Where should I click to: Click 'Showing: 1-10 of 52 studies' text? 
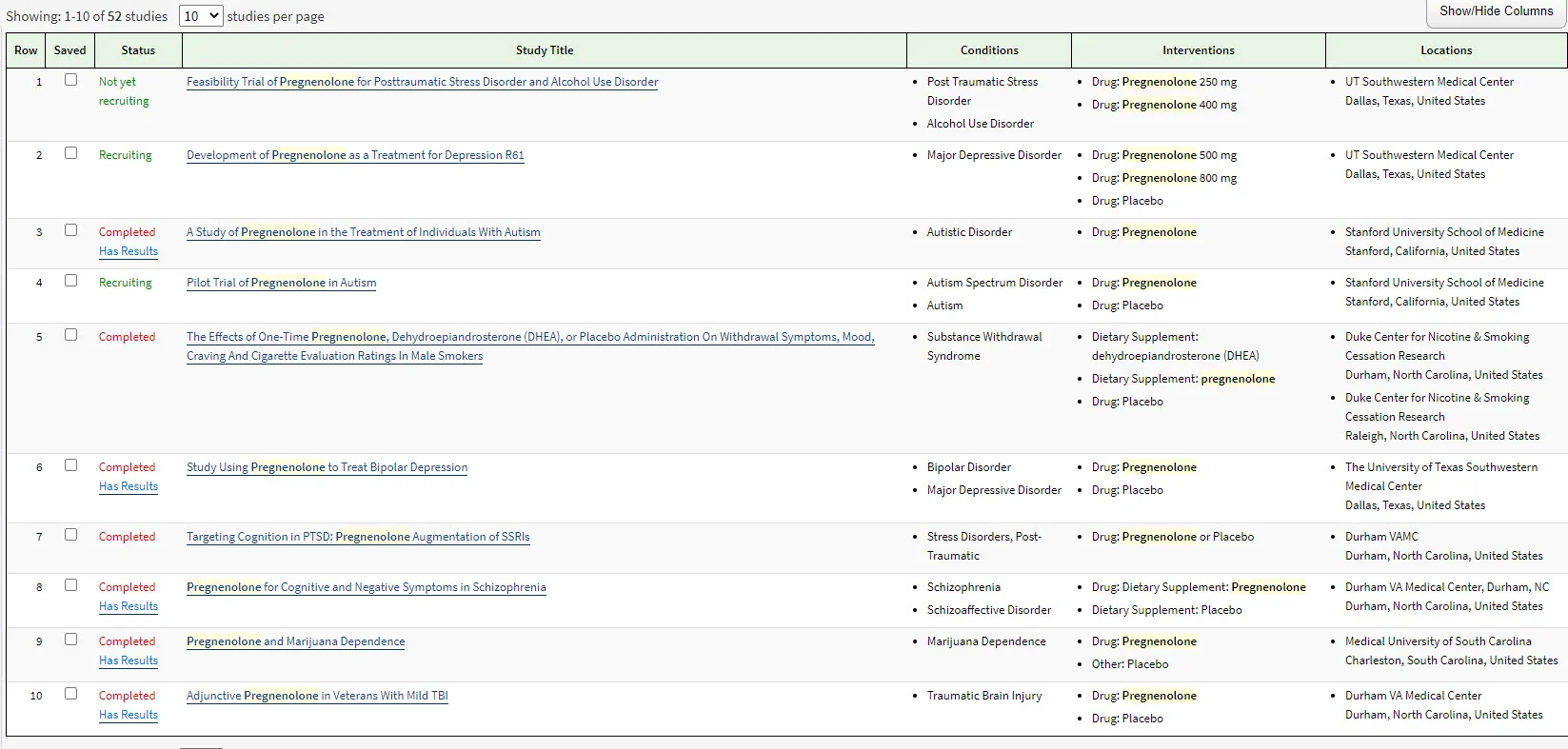point(87,16)
